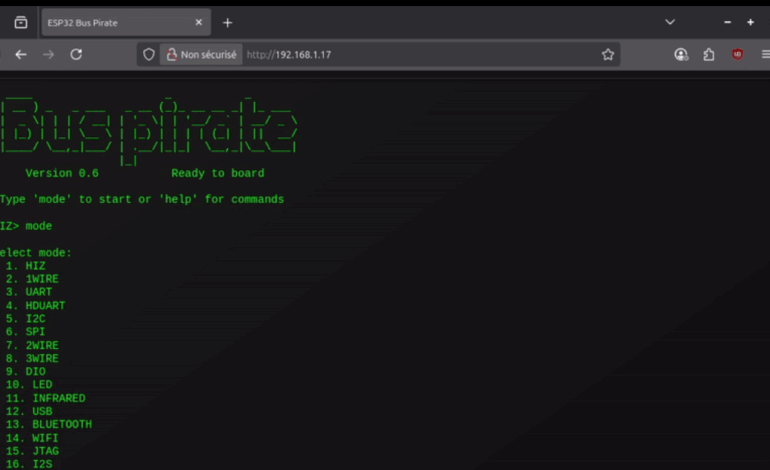Click the 'elect mode:' heading line
The width and height of the screenshot is (770, 470).
click(x=36, y=253)
